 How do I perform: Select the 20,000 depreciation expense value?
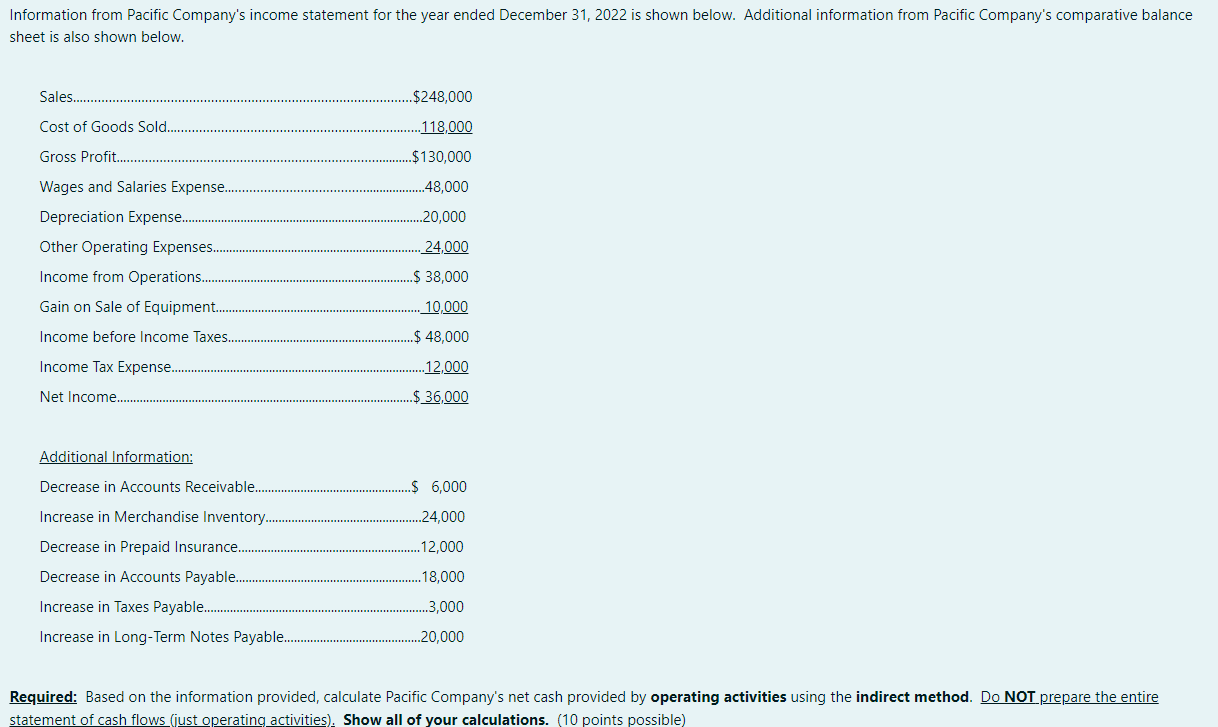[x=444, y=217]
